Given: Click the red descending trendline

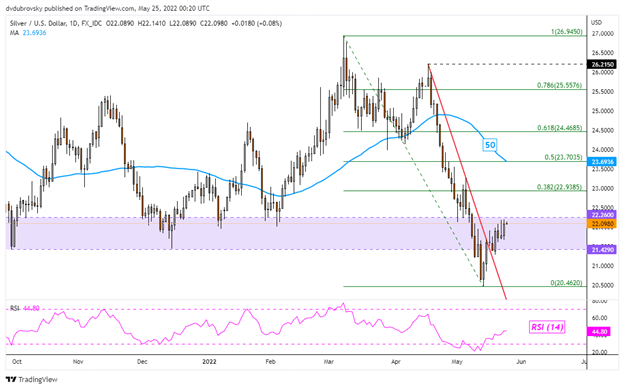Looking at the screenshot, I should point(468,182).
